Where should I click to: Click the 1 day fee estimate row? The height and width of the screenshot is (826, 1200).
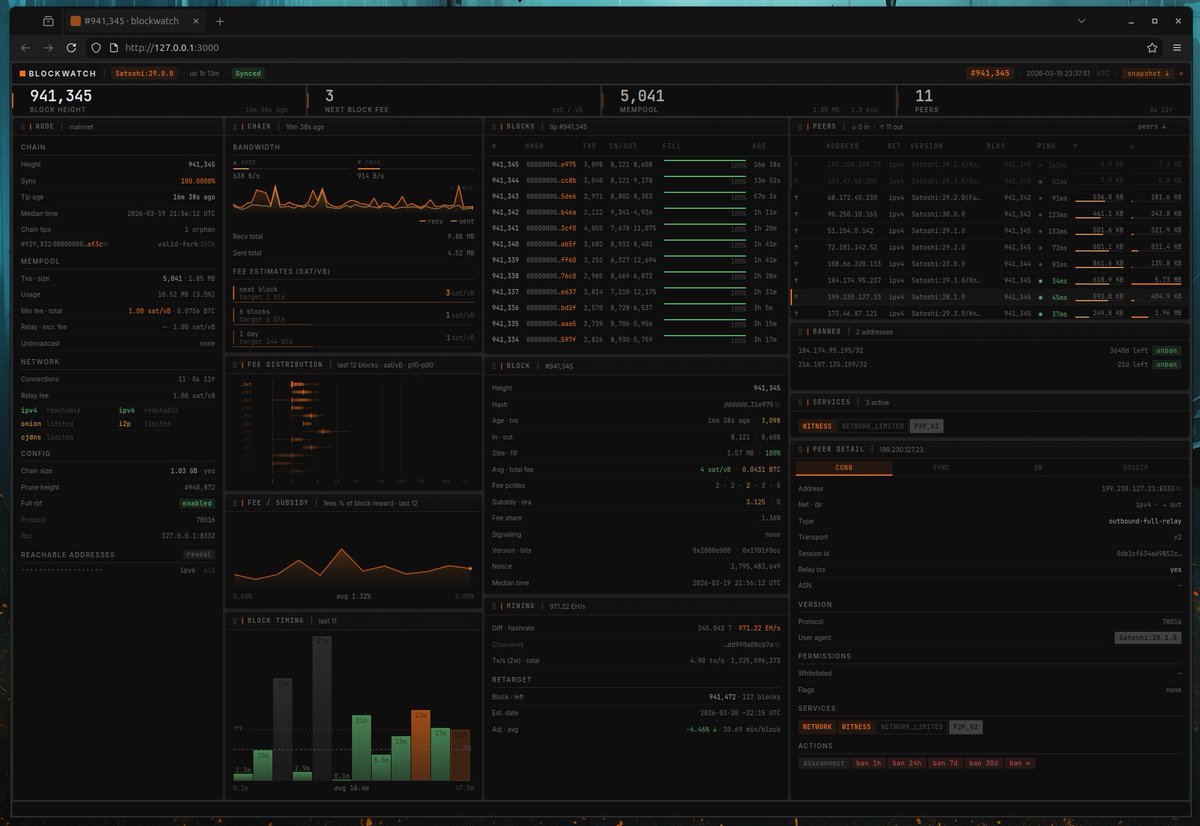click(x=354, y=336)
